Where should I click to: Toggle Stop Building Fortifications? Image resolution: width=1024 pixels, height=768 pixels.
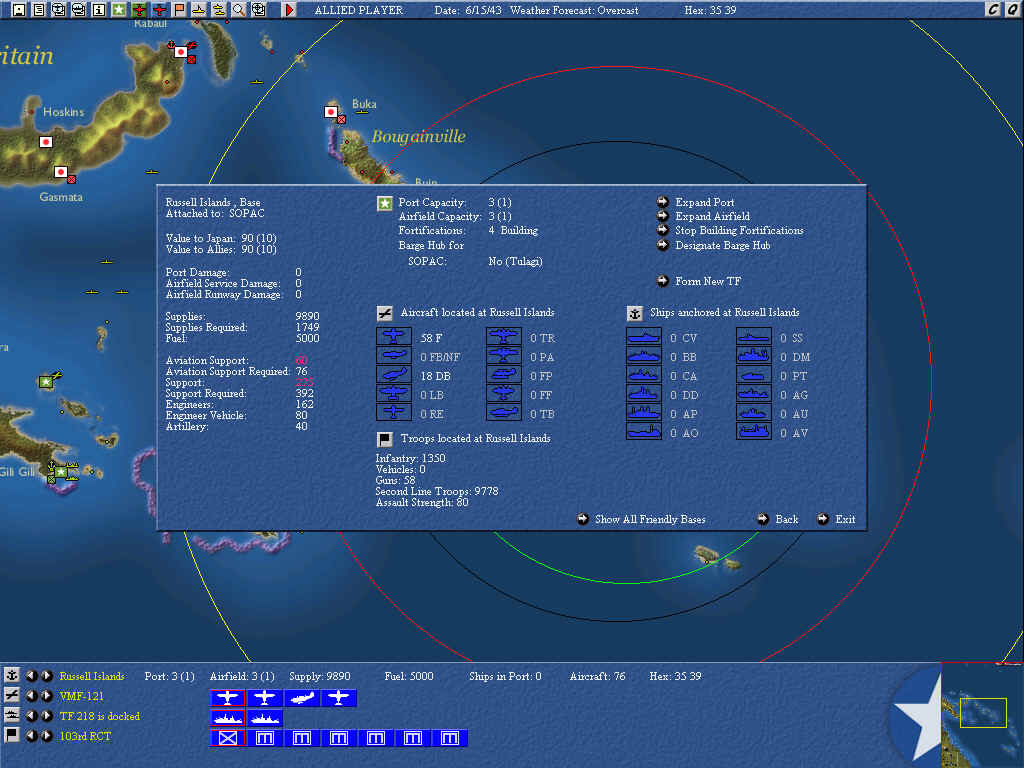[x=663, y=231]
